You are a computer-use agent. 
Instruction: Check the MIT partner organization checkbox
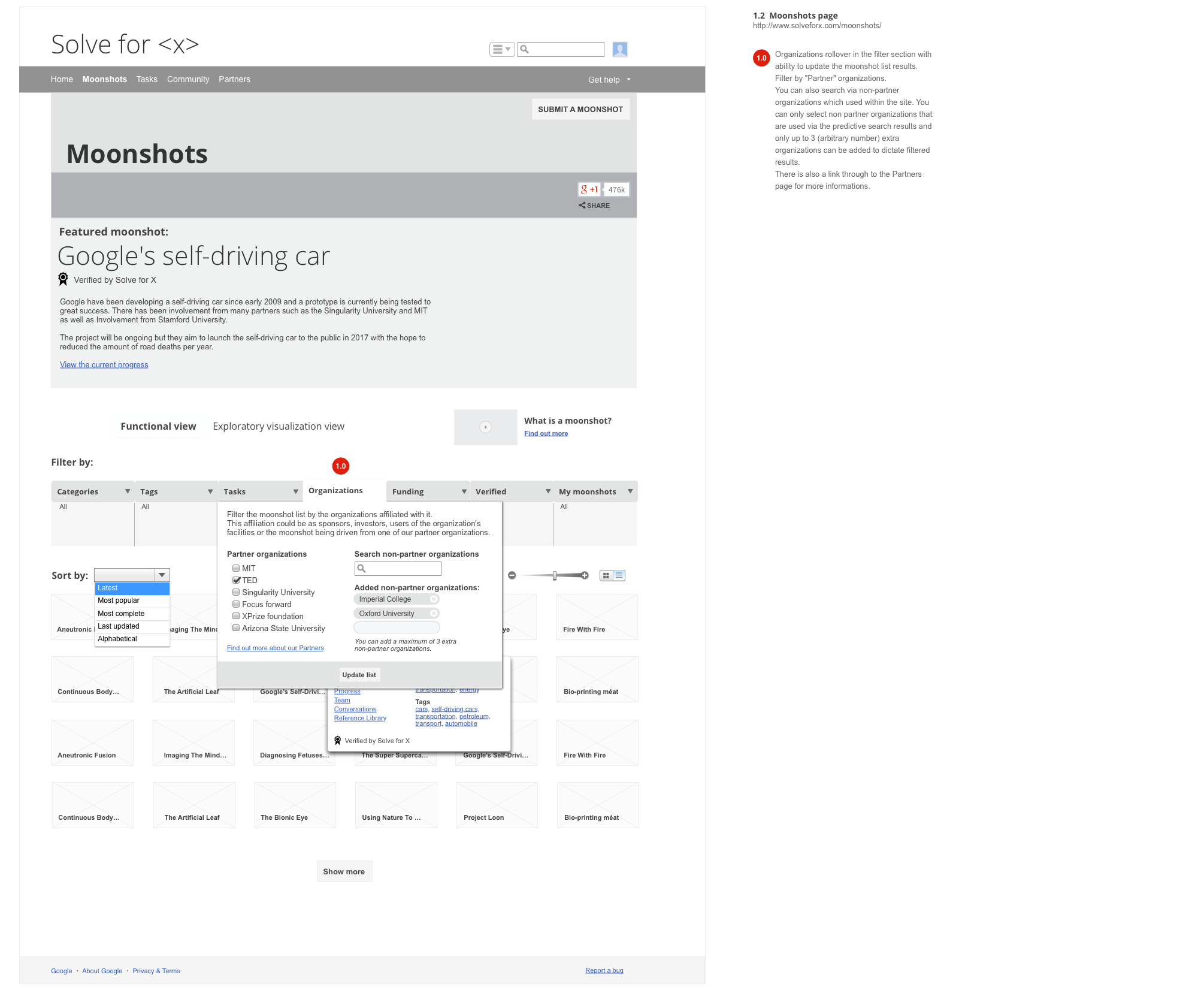[x=236, y=568]
